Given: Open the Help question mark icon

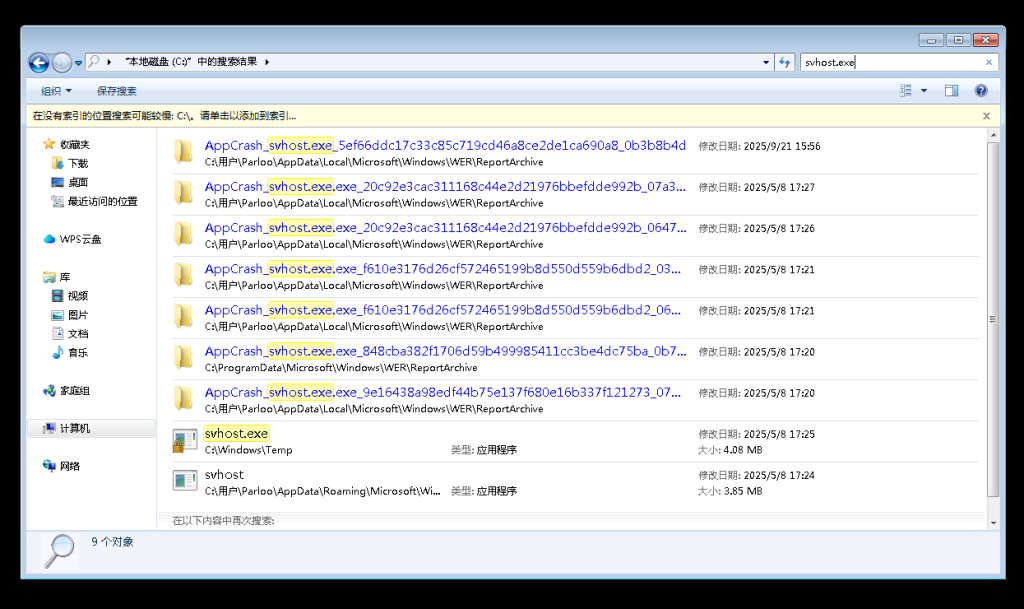Looking at the screenshot, I should pos(981,90).
